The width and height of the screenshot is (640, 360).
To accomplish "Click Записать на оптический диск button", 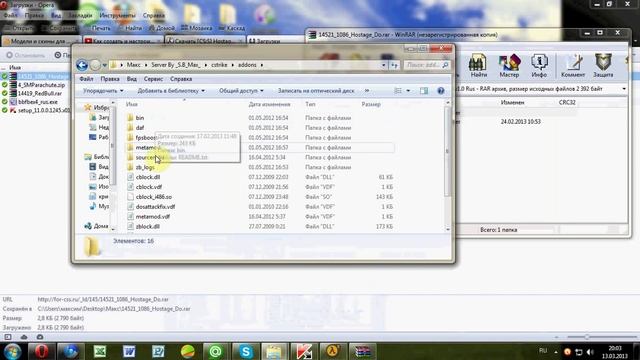I will 316,91.
